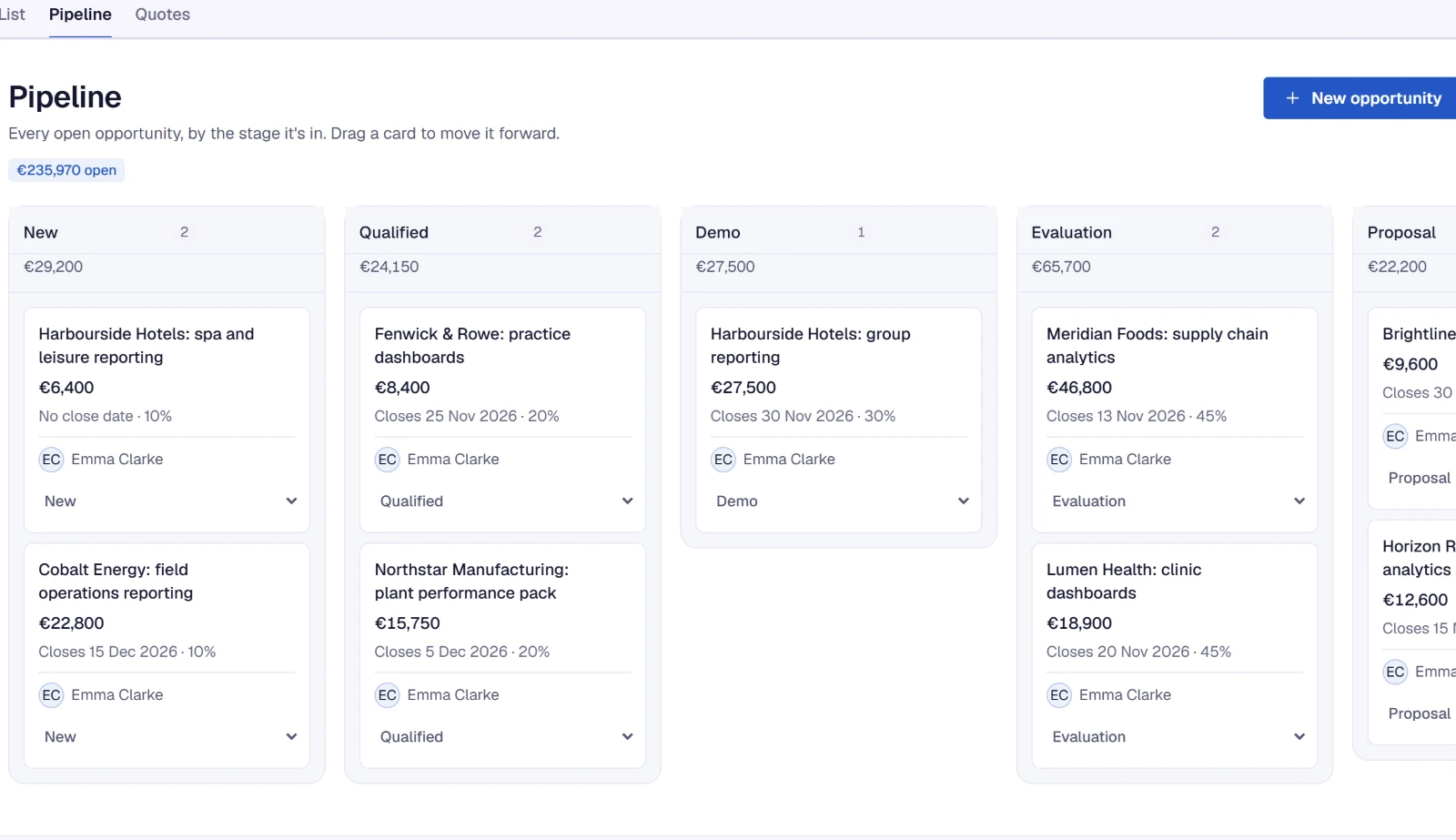Open Northstar Manufacturing: plant performance pack title
The width and height of the screenshot is (1456, 840).
coord(471,582)
